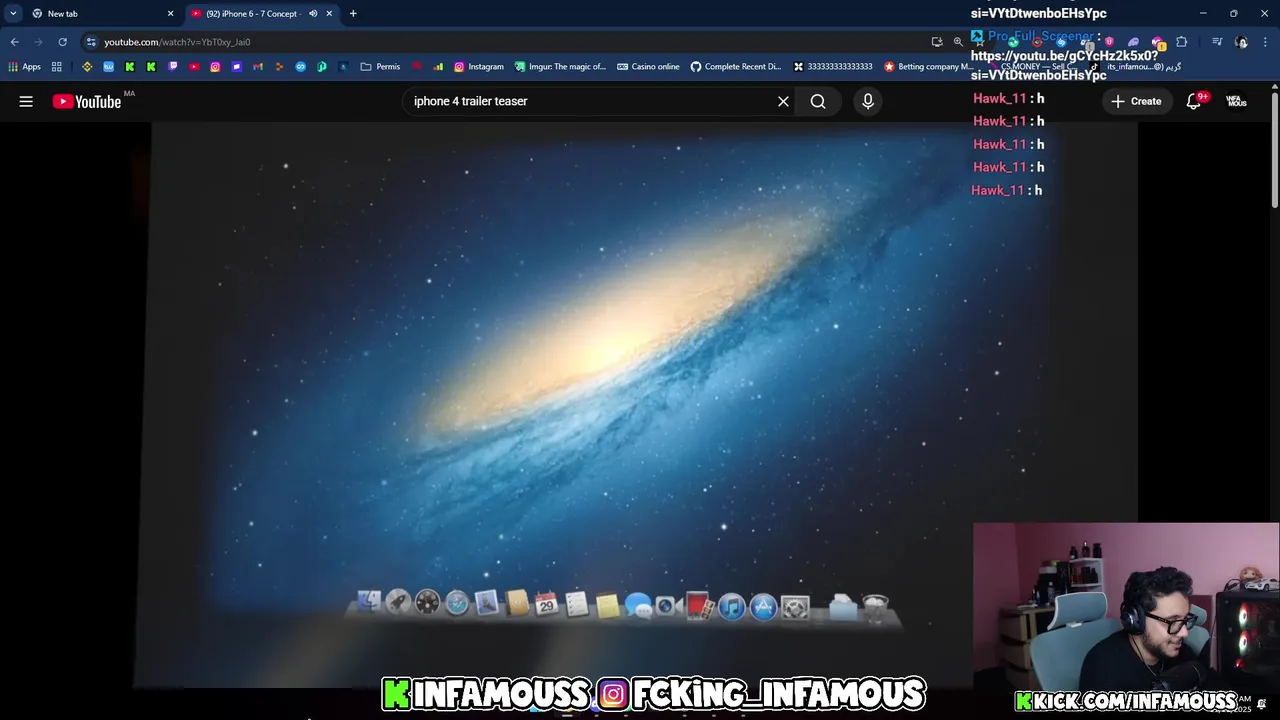Screen dimensions: 1280x720
Task: Open the YouTube guide hamburger menu
Action: (26, 101)
